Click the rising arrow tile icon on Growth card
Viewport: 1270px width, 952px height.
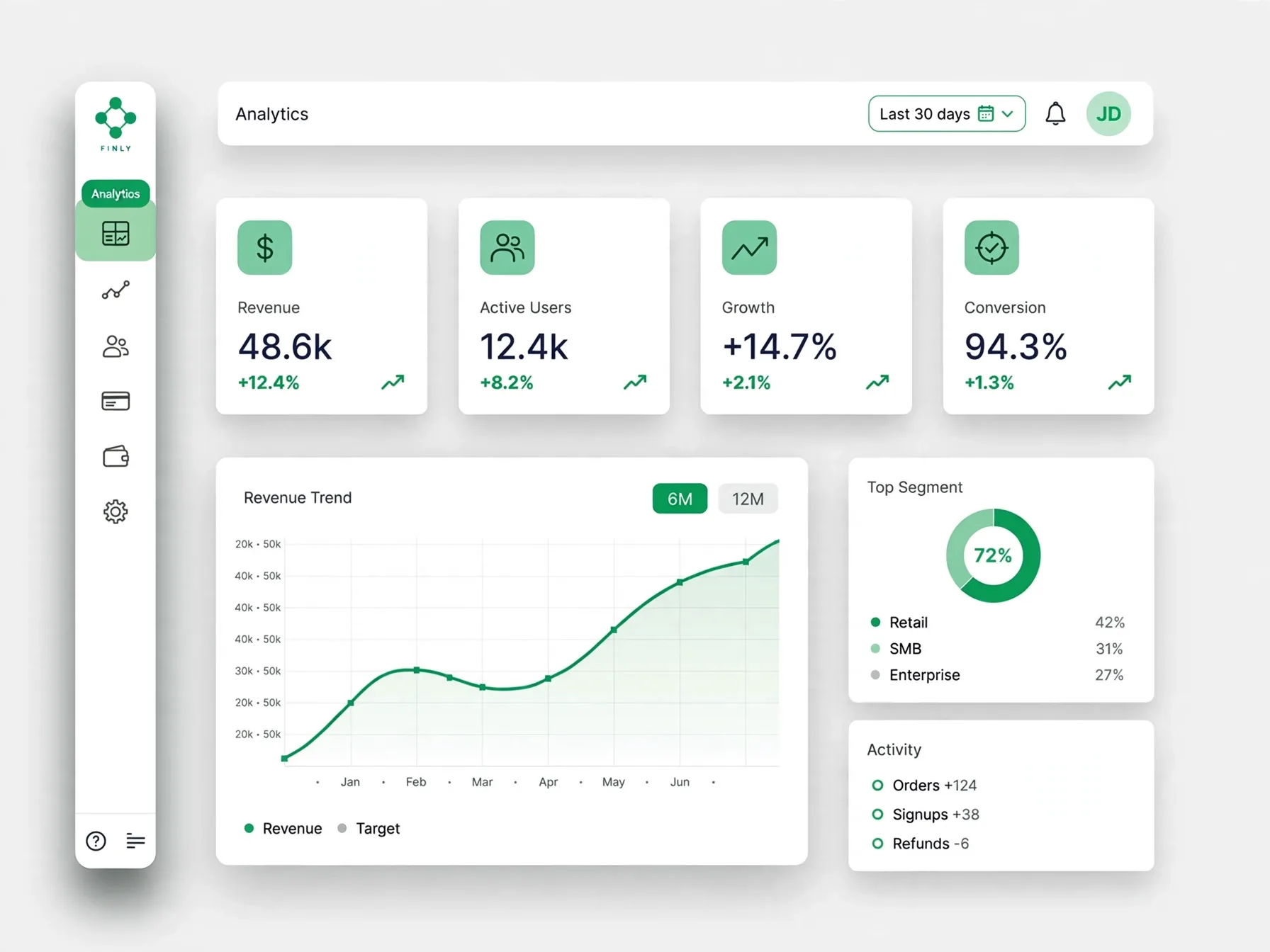749,247
